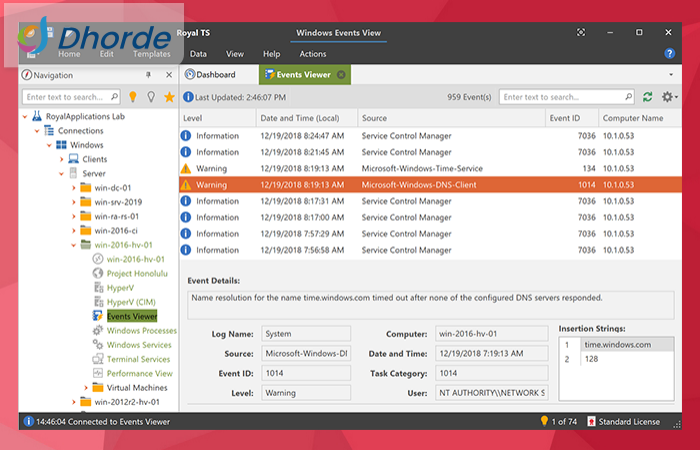Toggle the outlined lightbulb icon in Navigation

click(150, 97)
